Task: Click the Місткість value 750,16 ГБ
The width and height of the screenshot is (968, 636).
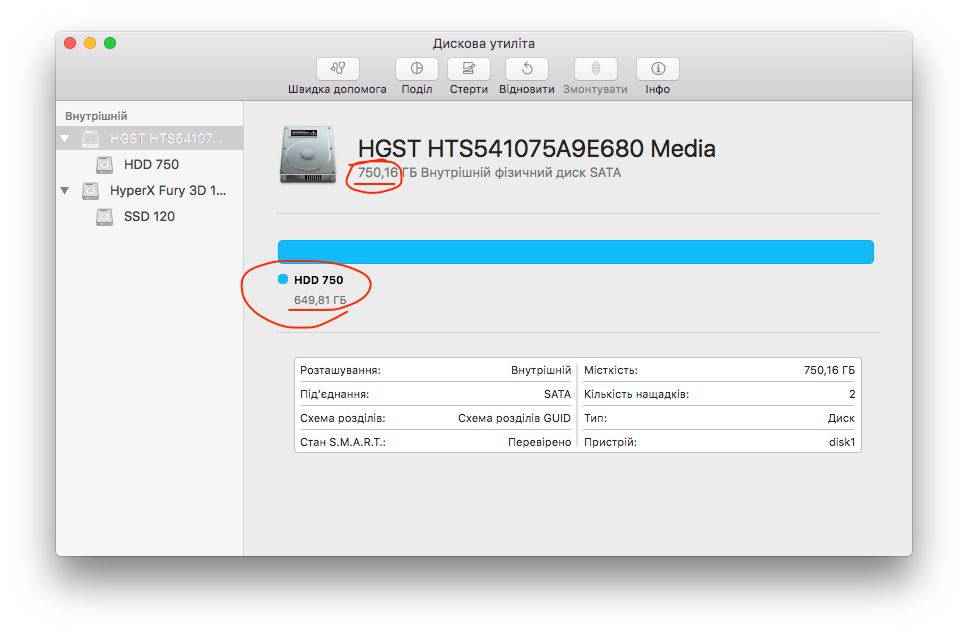Action: click(x=829, y=370)
